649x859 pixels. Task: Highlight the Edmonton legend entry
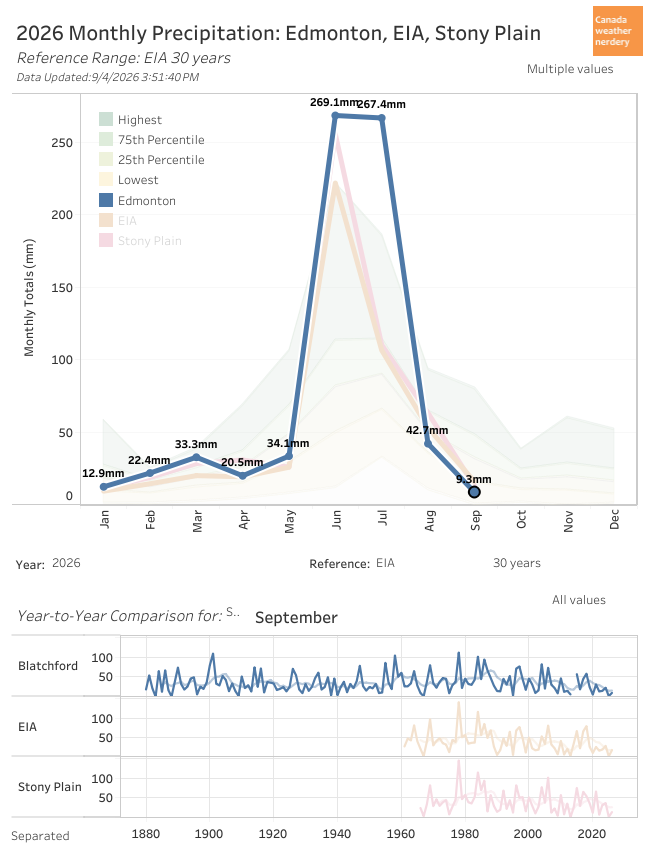[x=137, y=201]
